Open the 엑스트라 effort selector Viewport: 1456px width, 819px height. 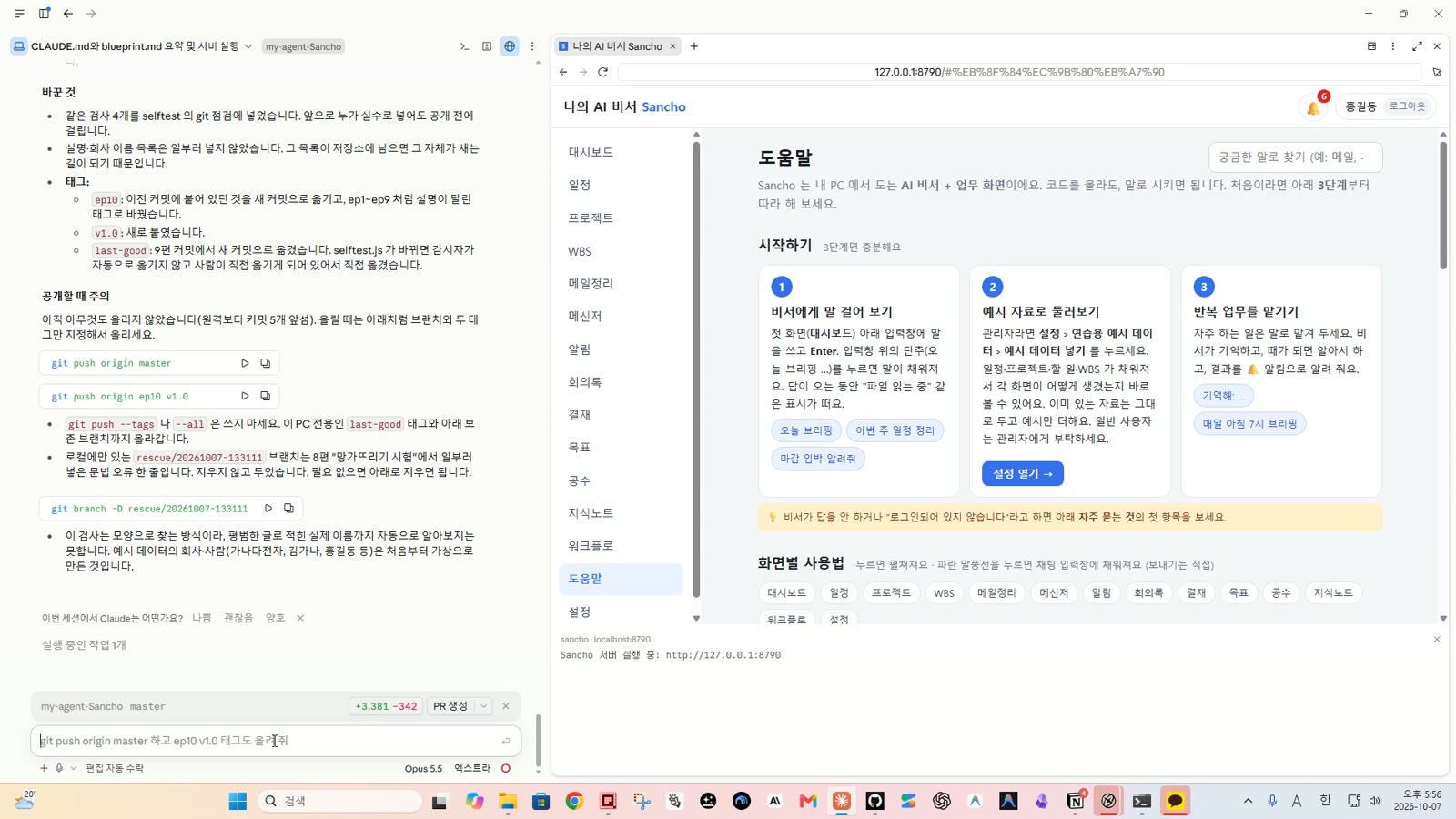click(x=472, y=768)
